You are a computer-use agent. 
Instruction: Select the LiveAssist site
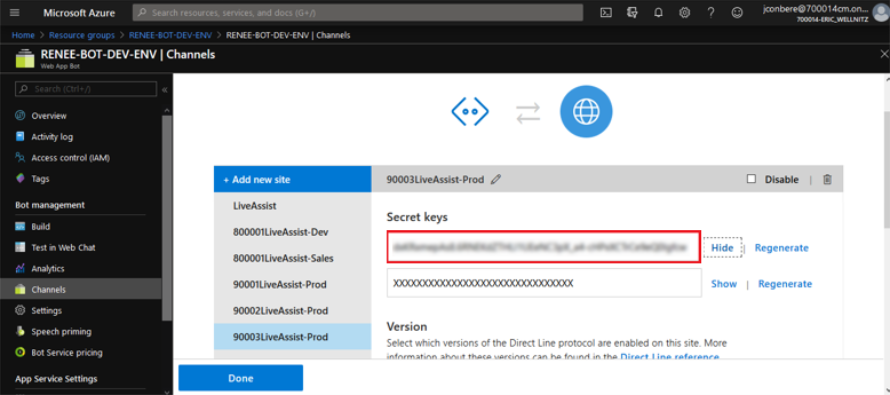click(292, 205)
